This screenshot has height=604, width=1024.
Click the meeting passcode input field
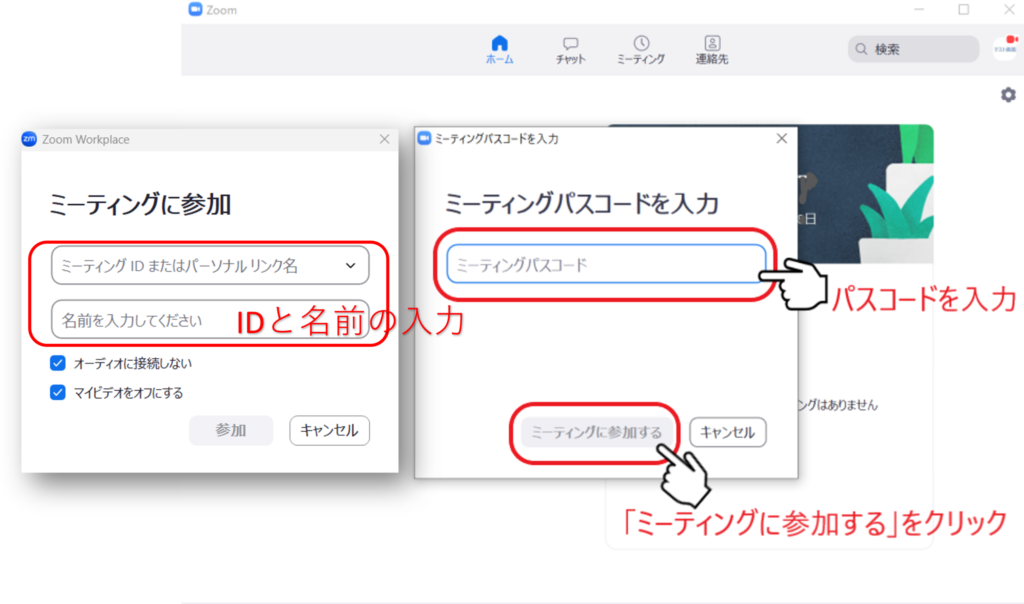point(605,265)
